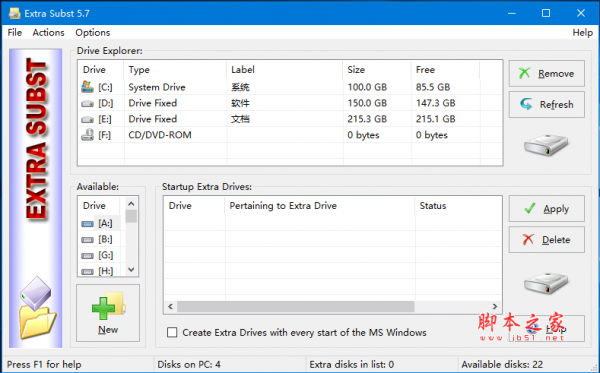
Task: Click the '系统' label cell
Action: (240, 87)
